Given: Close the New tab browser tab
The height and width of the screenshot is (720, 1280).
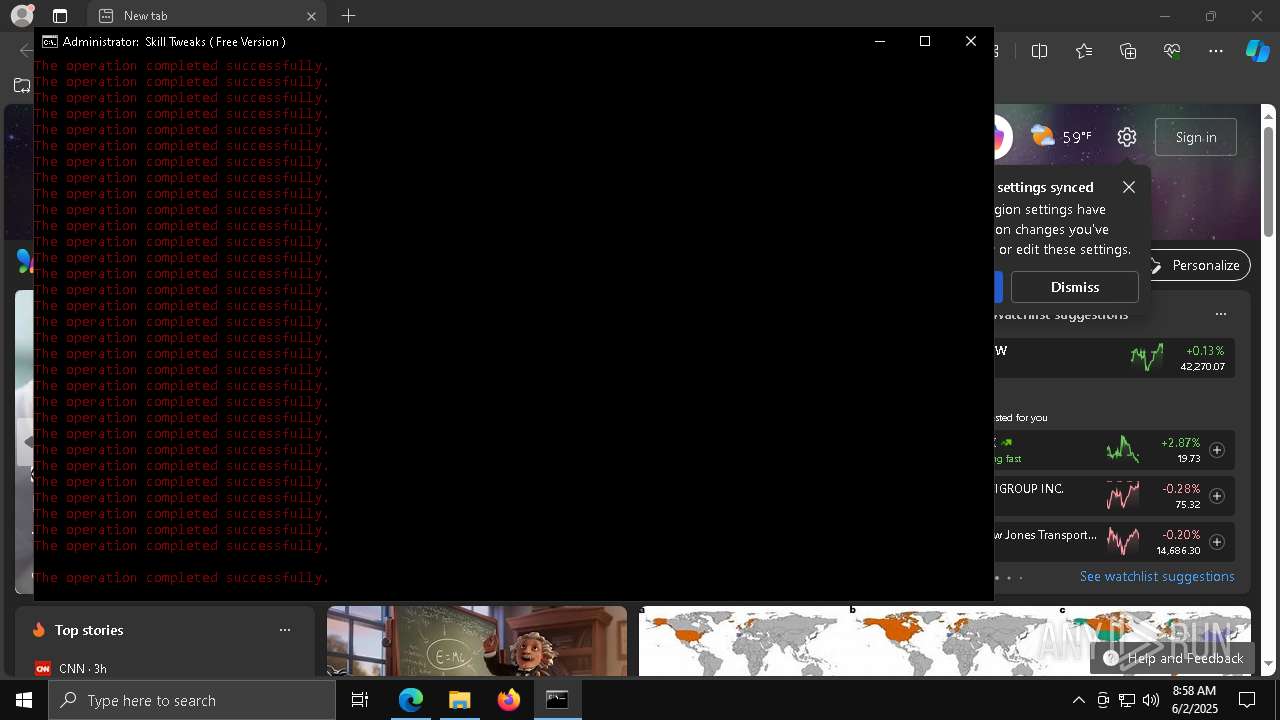Looking at the screenshot, I should click(311, 16).
